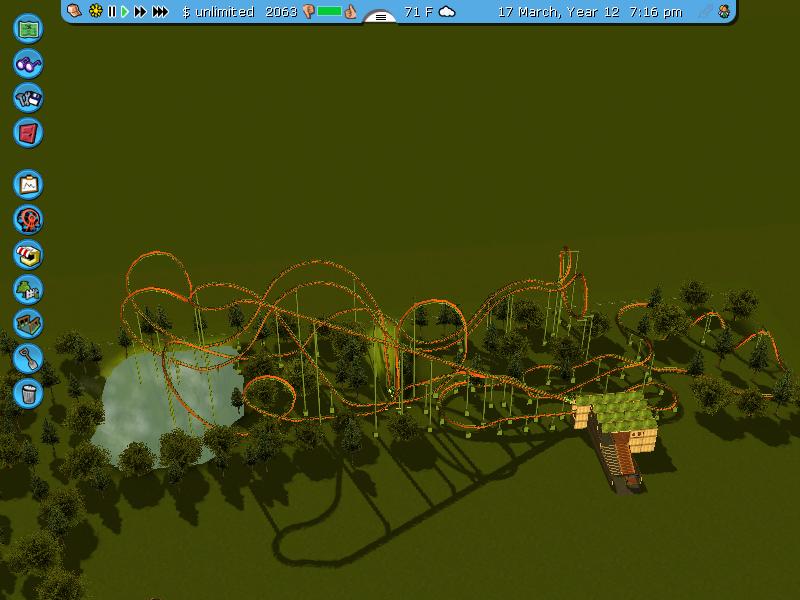This screenshot has width=800, height=600.
Task: Click the "7:16 pm" clock
Action: (x=656, y=12)
